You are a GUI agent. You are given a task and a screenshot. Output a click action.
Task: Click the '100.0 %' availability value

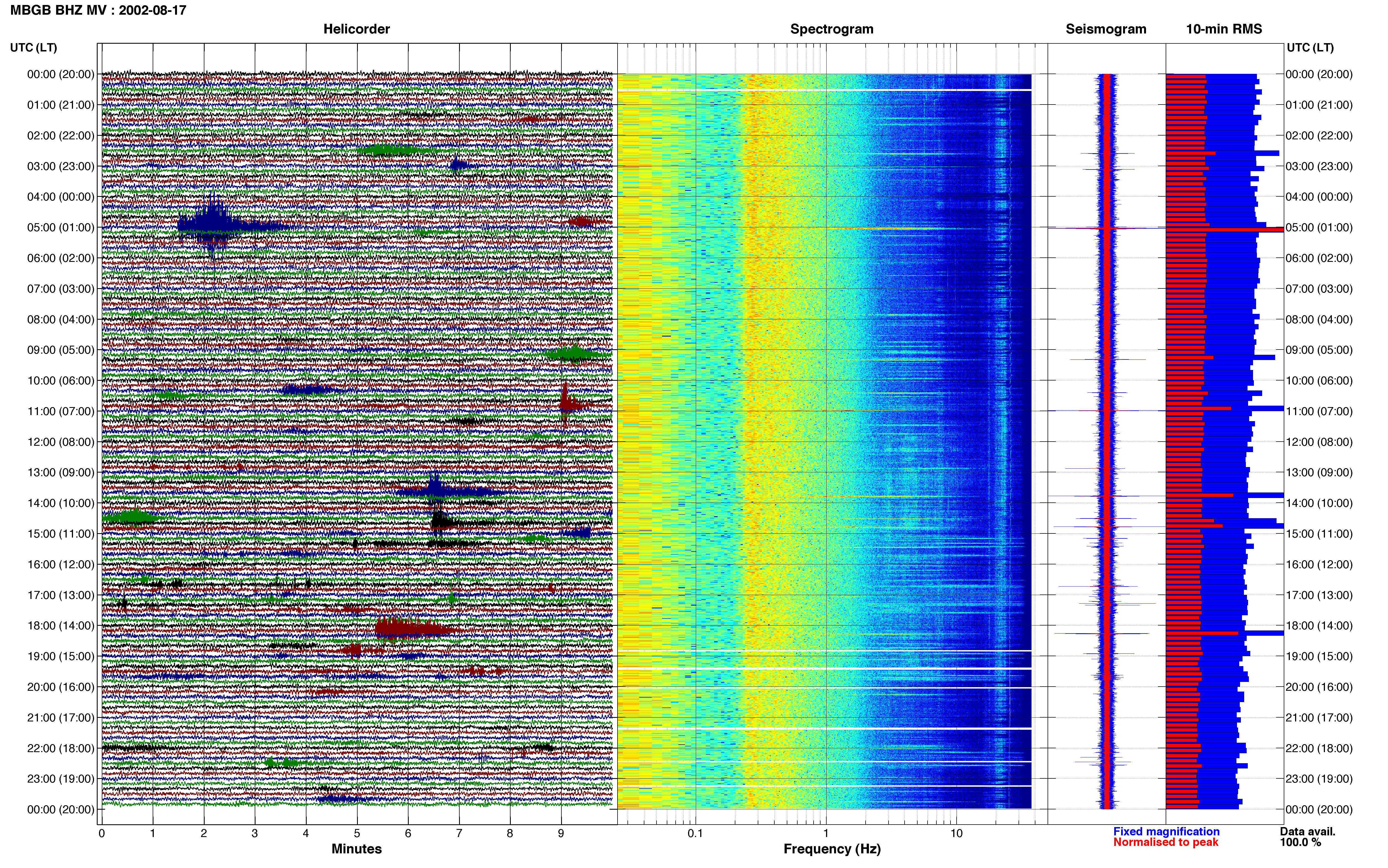point(1300,842)
